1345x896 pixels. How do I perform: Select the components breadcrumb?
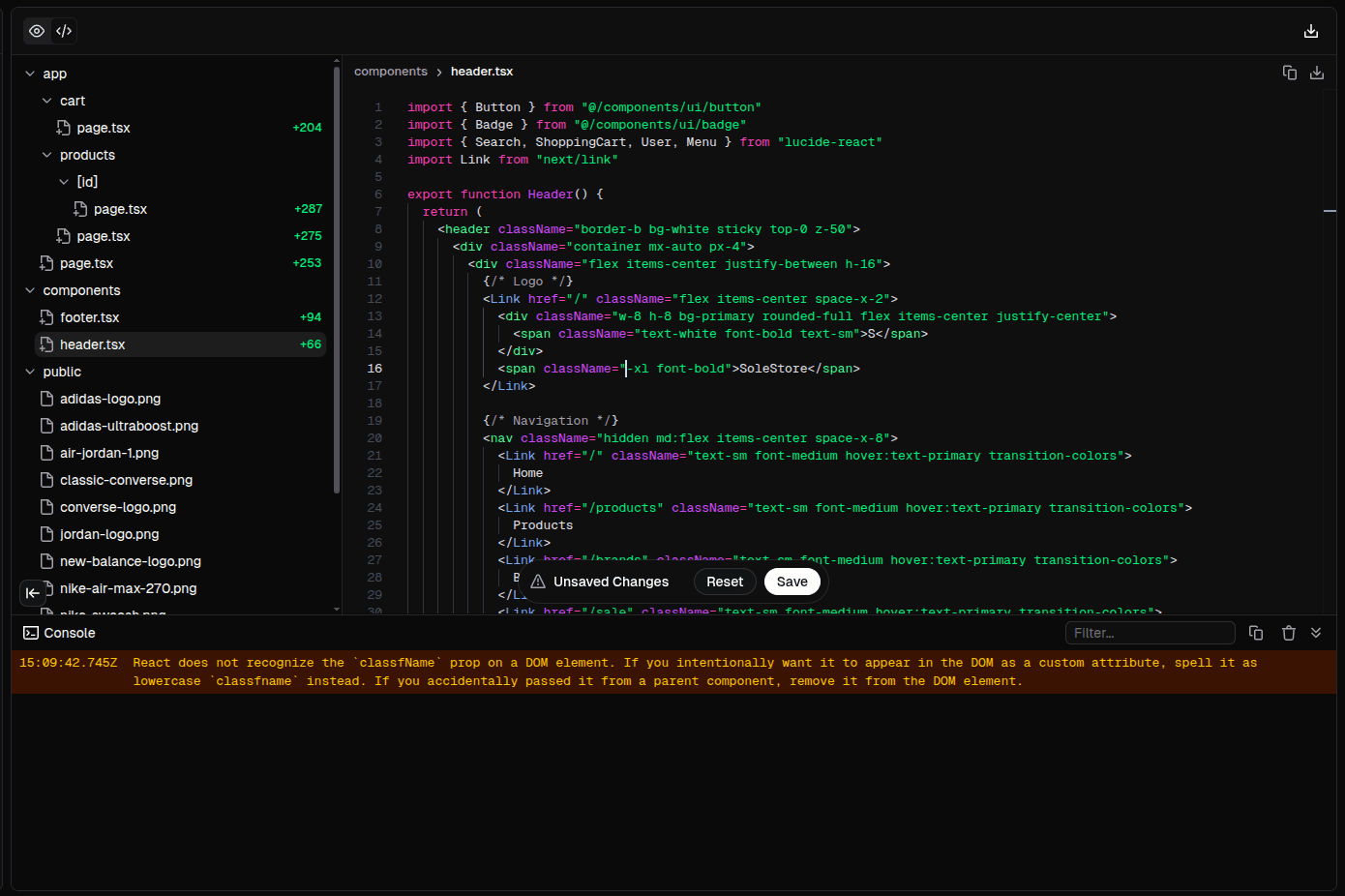[x=390, y=72]
